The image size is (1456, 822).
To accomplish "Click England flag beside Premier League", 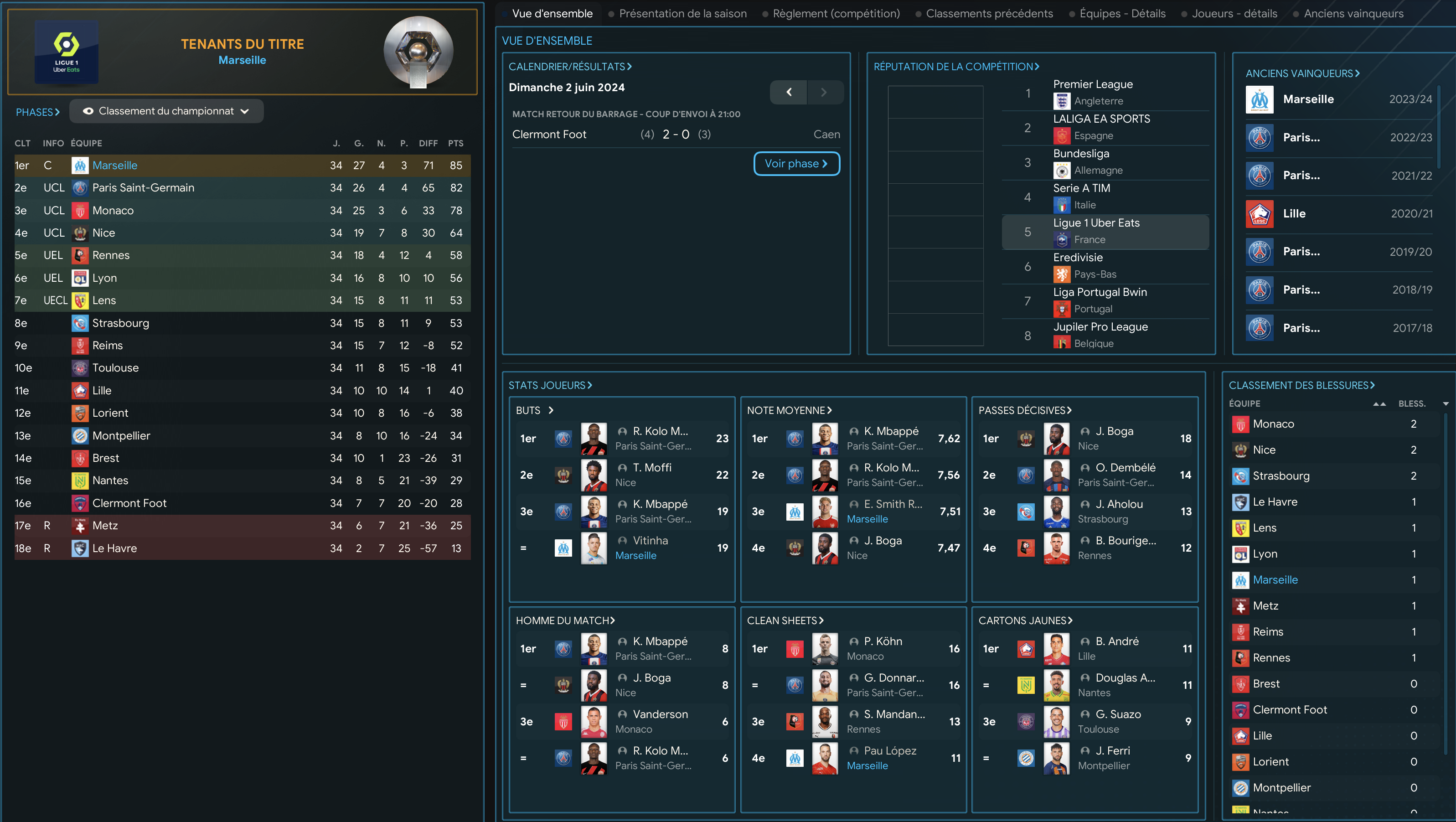I will [1062, 101].
